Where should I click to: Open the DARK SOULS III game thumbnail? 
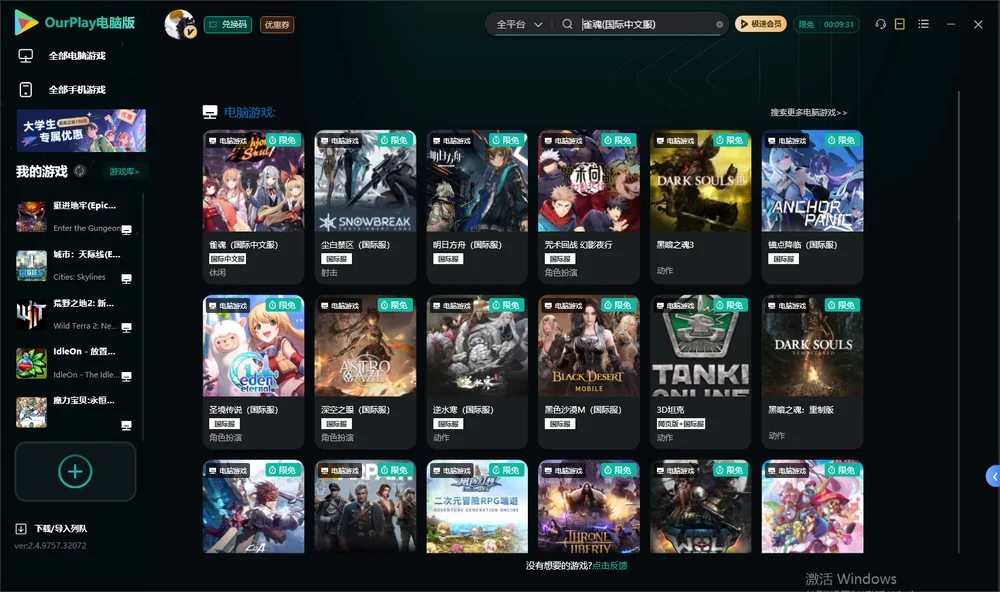click(x=700, y=181)
